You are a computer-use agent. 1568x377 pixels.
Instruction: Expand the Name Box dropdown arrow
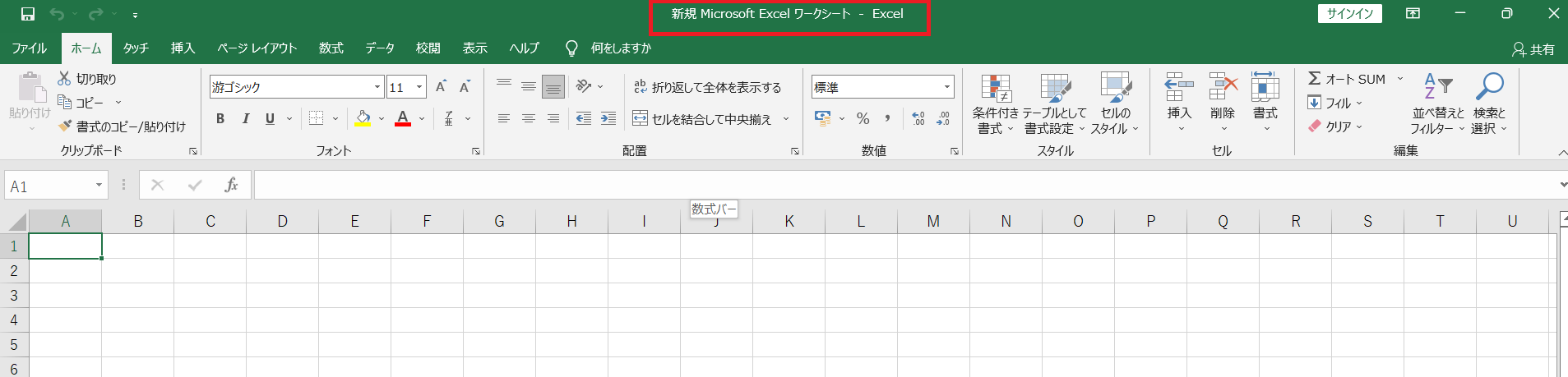coord(99,186)
